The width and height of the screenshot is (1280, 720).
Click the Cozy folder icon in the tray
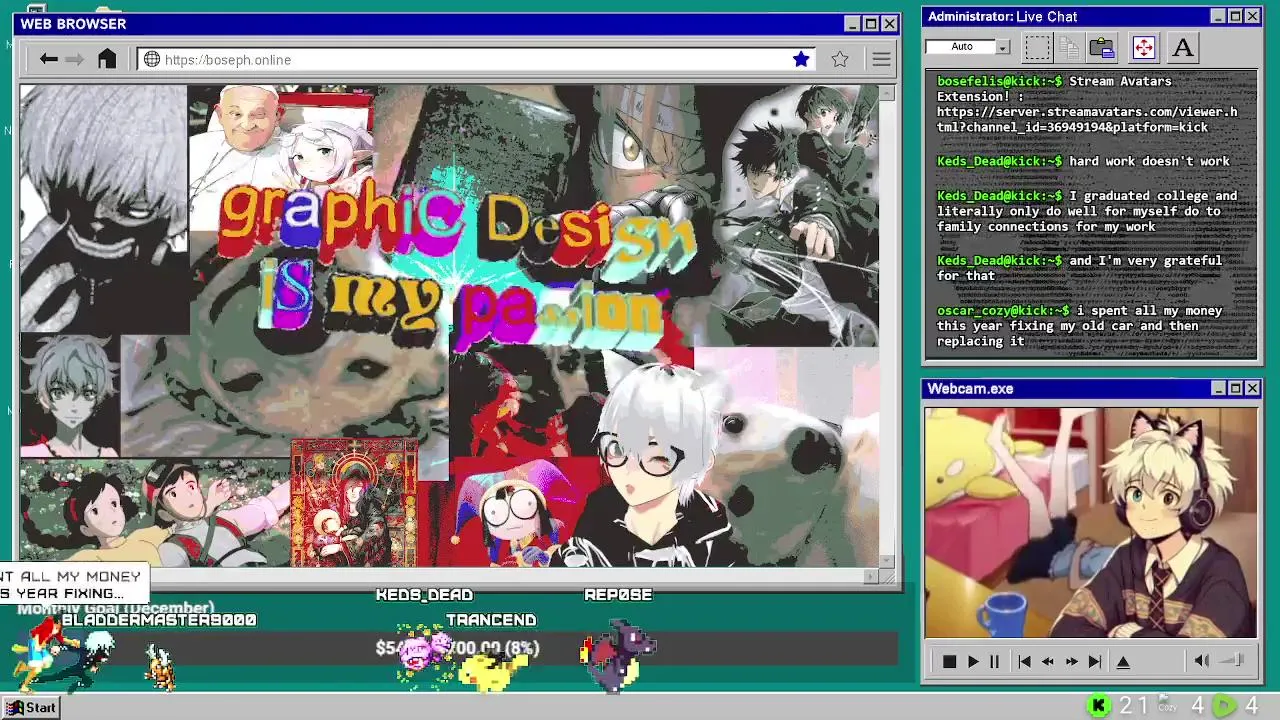pos(1166,705)
